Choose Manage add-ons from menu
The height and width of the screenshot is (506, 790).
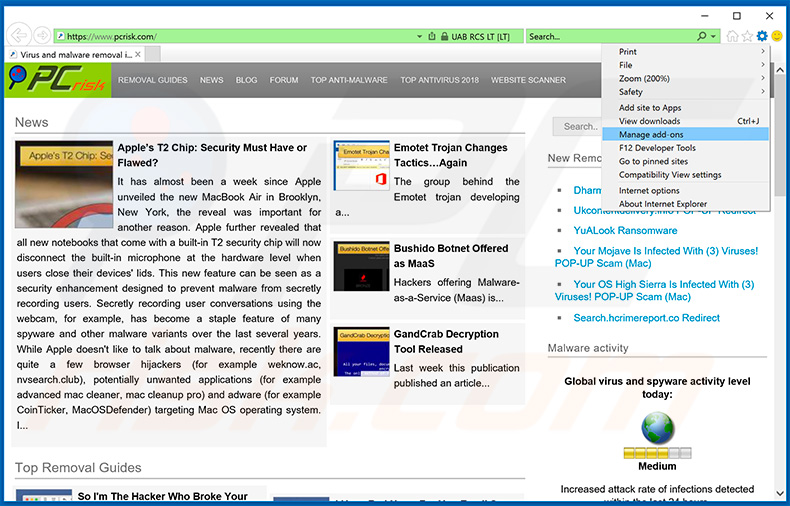click(686, 135)
